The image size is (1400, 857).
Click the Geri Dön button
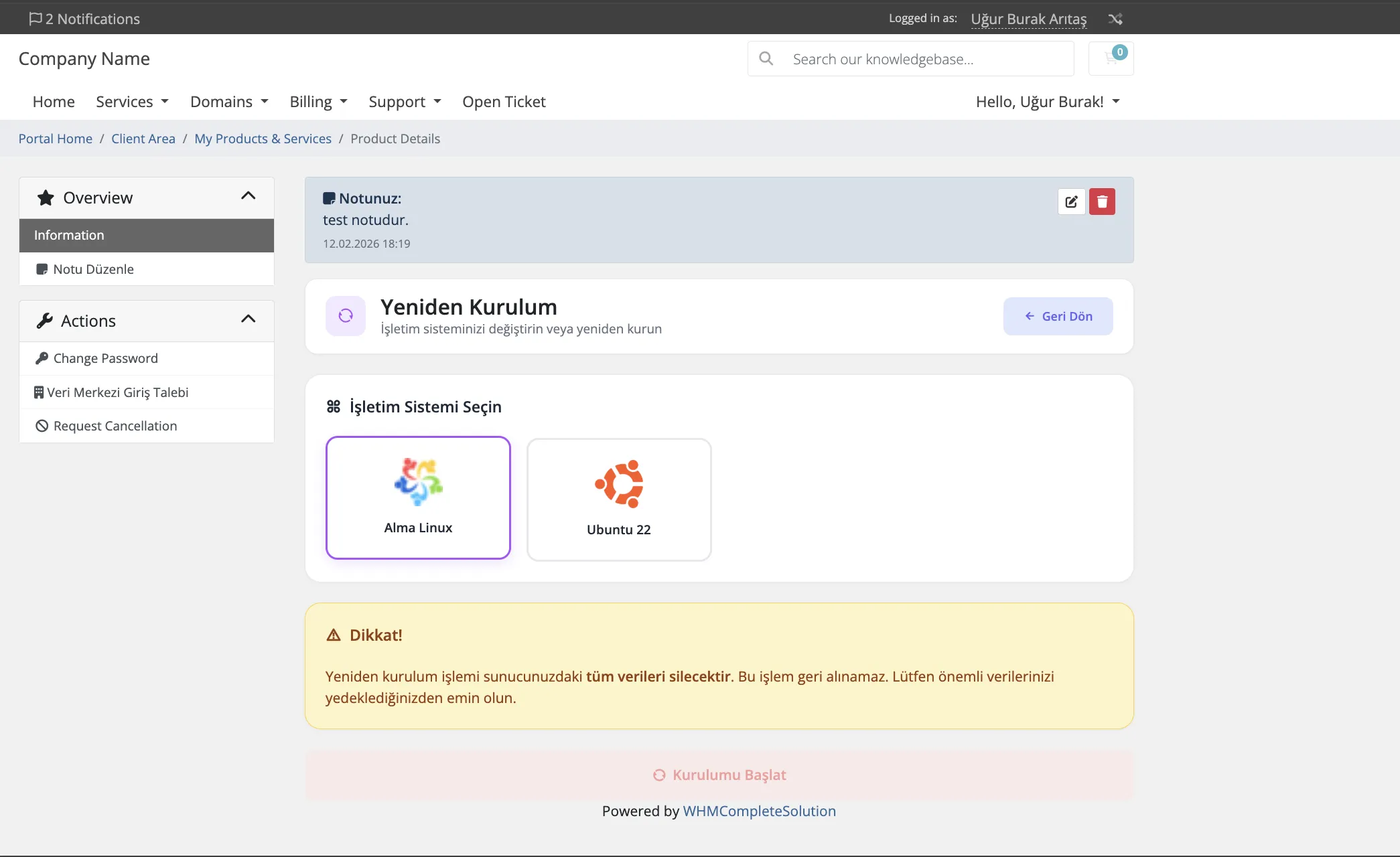coord(1058,316)
